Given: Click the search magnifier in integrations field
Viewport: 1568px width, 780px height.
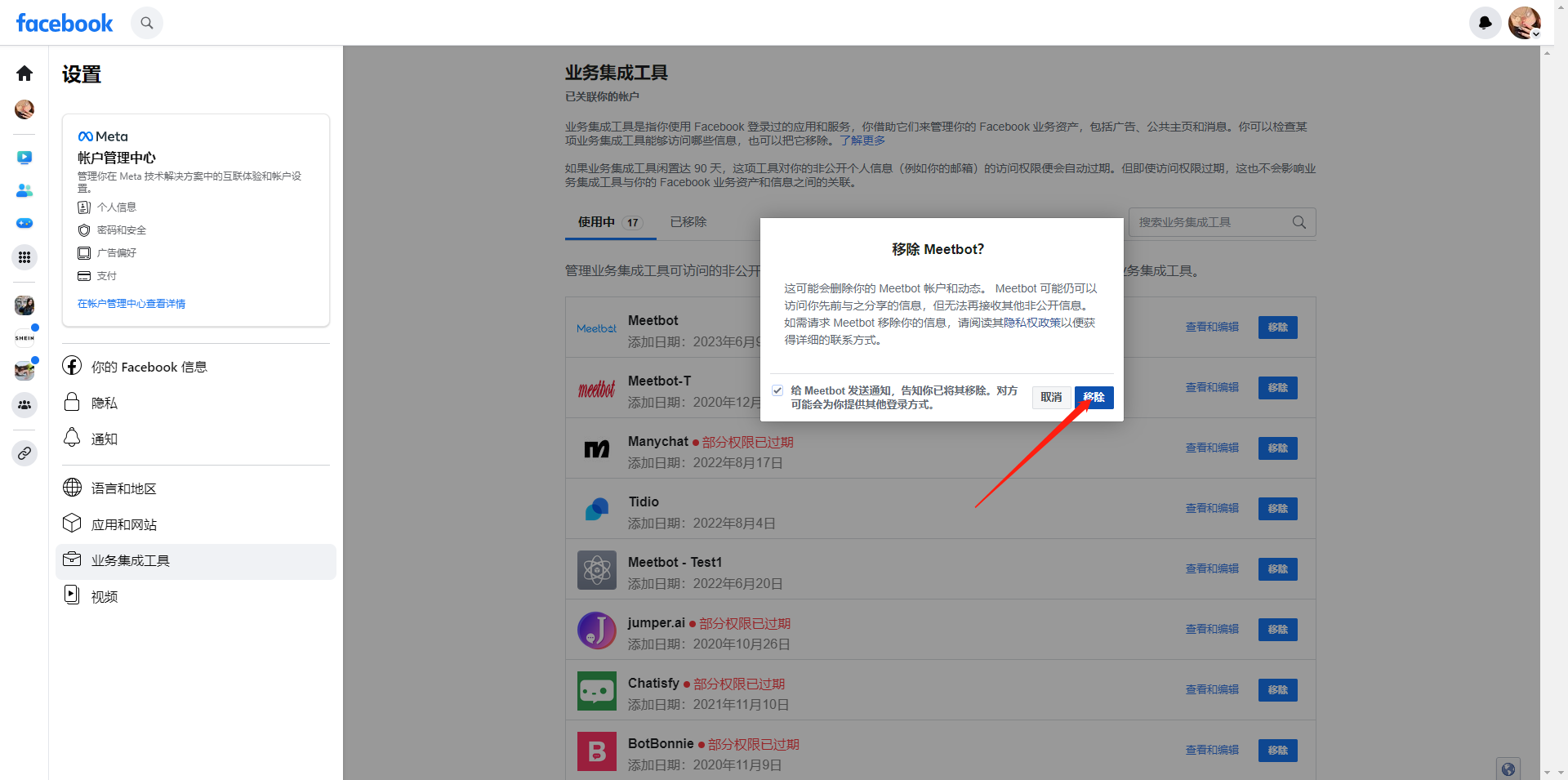Looking at the screenshot, I should click(1298, 222).
